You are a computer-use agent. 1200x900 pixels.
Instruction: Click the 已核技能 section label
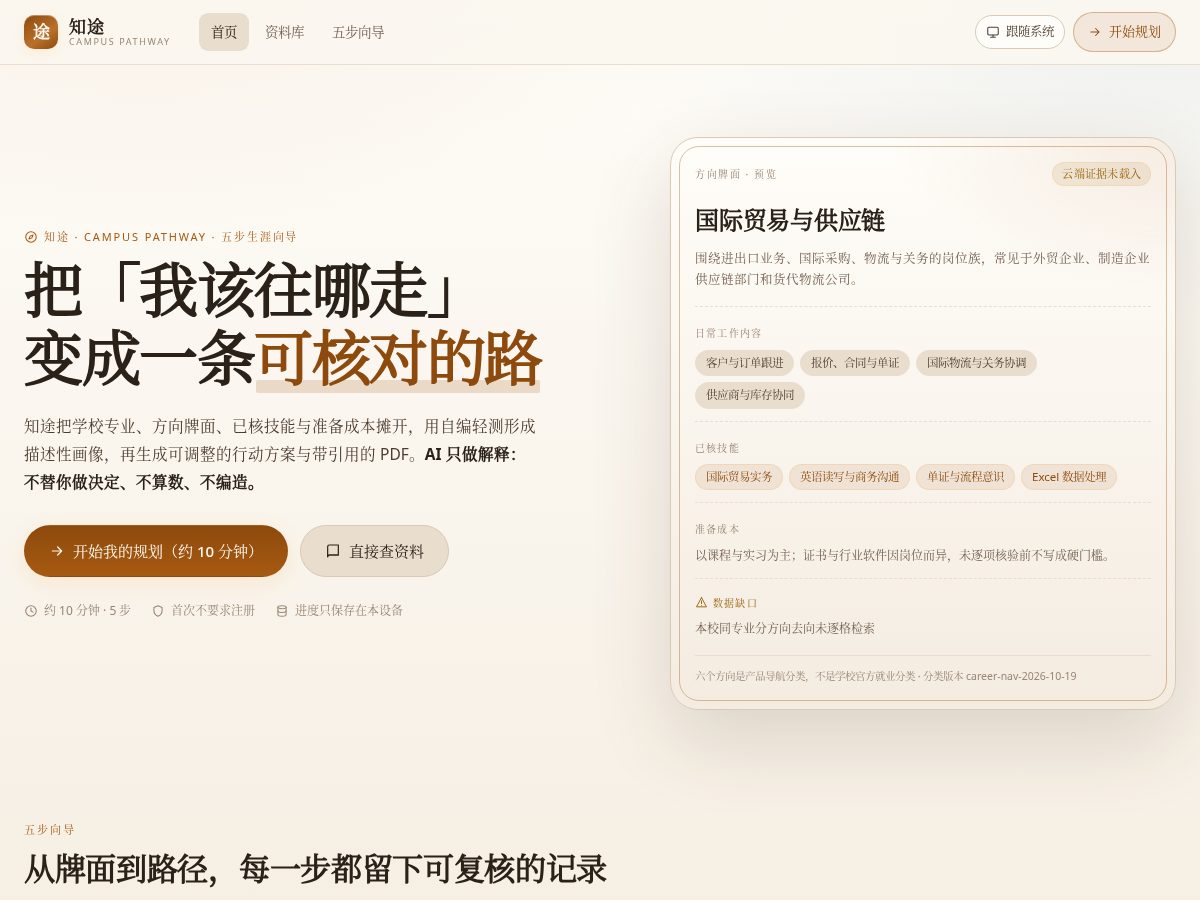717,448
